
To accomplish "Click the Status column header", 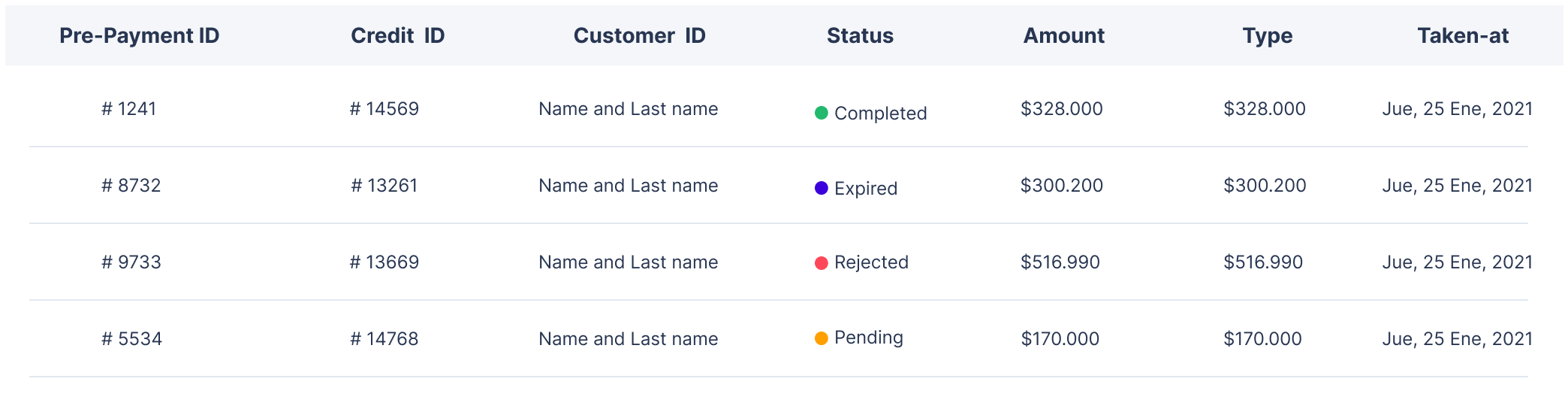I will (x=861, y=35).
